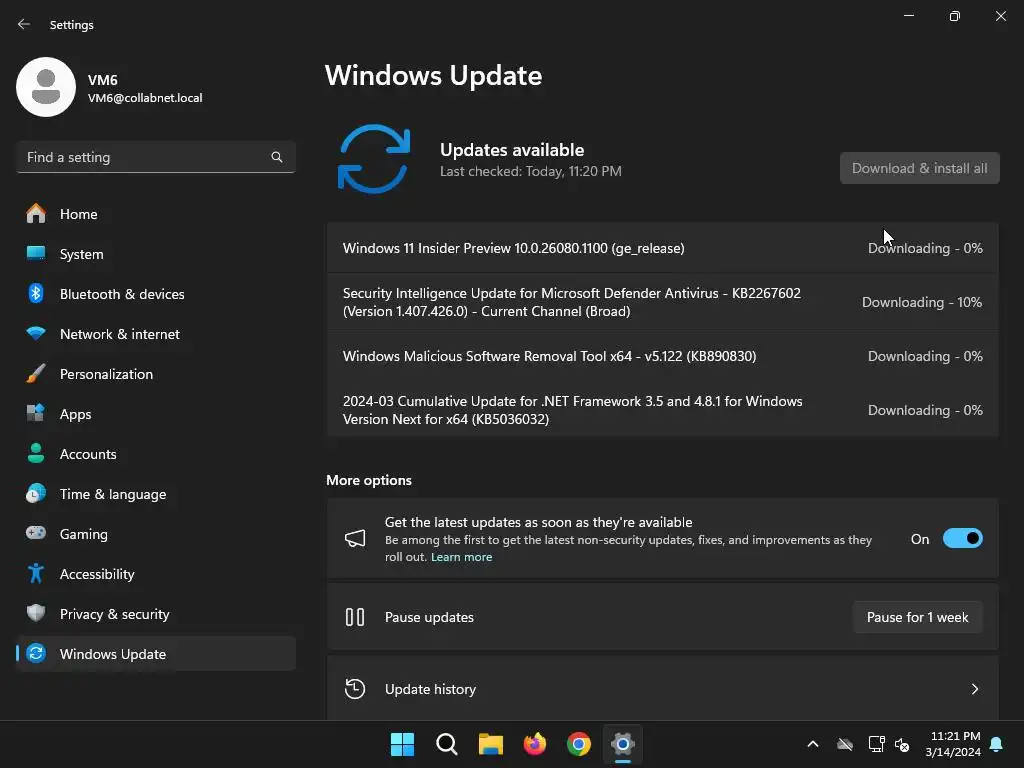Toggle Get the latest updates switch
This screenshot has height=768, width=1024.
coord(963,539)
